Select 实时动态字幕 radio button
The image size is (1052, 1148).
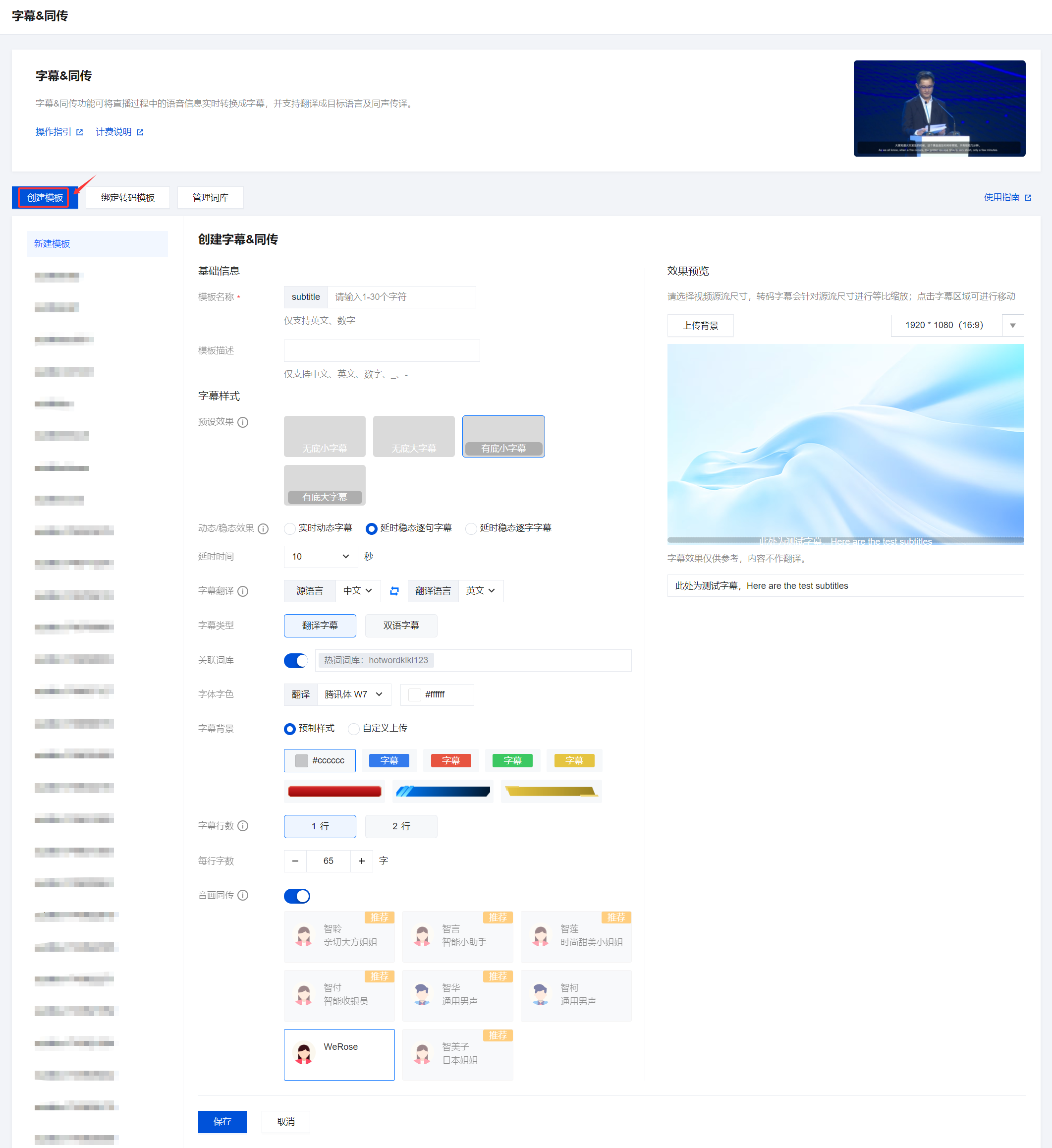290,528
